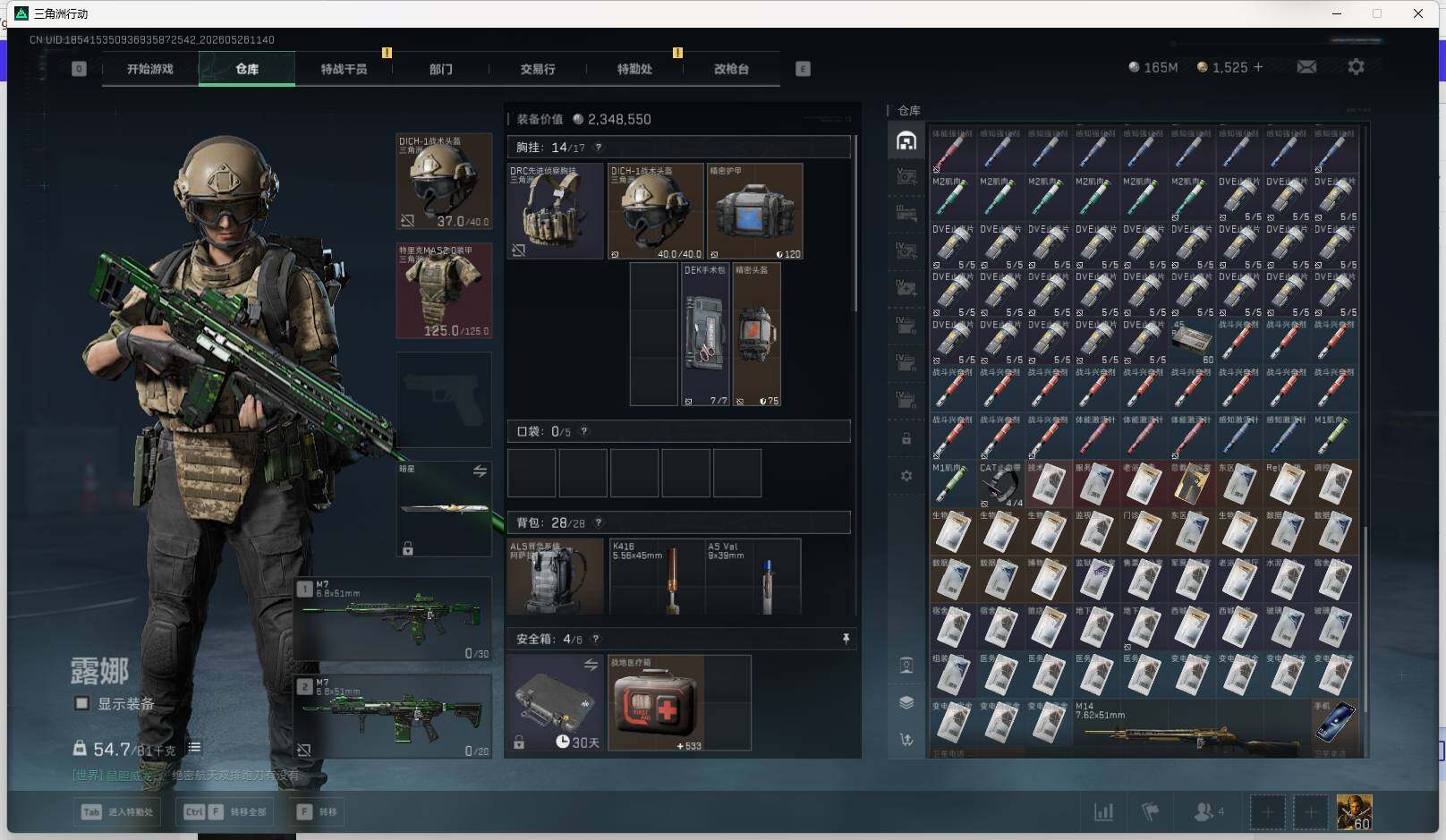Click the 转移 F button

pyautogui.click(x=319, y=812)
